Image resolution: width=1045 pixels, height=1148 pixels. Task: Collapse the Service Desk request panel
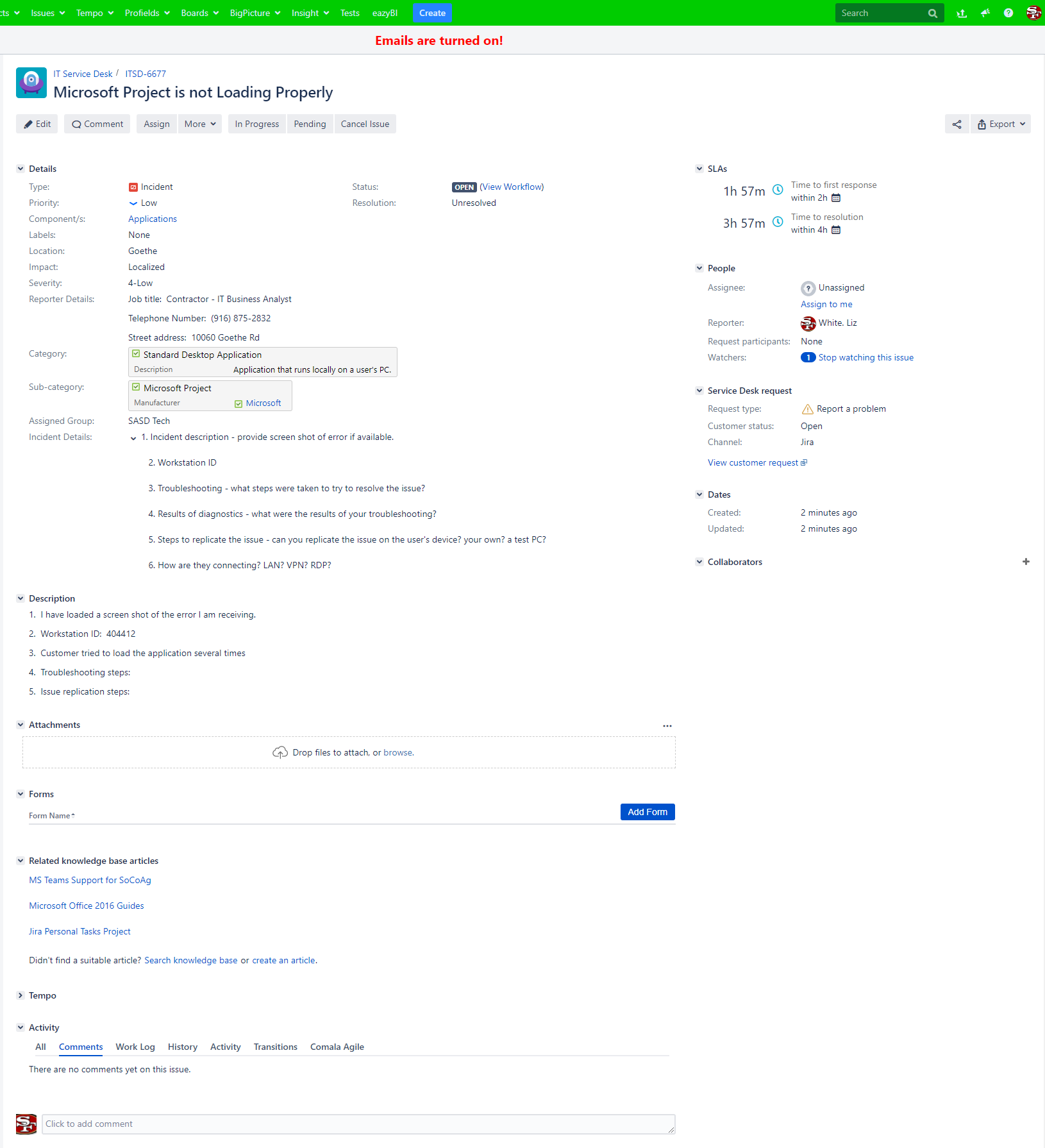coord(699,391)
